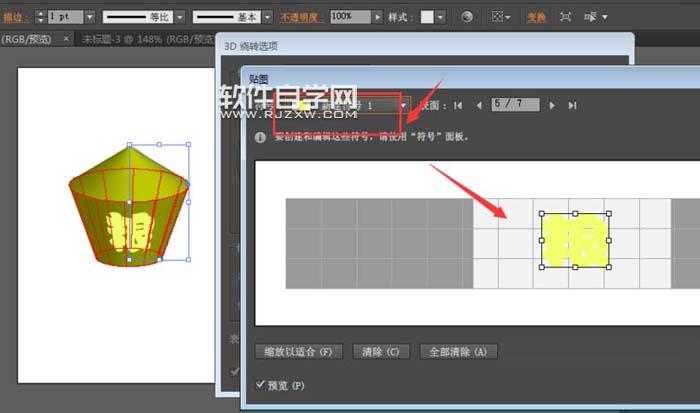Image resolution: width=700 pixels, height=413 pixels.
Task: Close the (RGB/预览) document tab
Action: tap(66, 39)
